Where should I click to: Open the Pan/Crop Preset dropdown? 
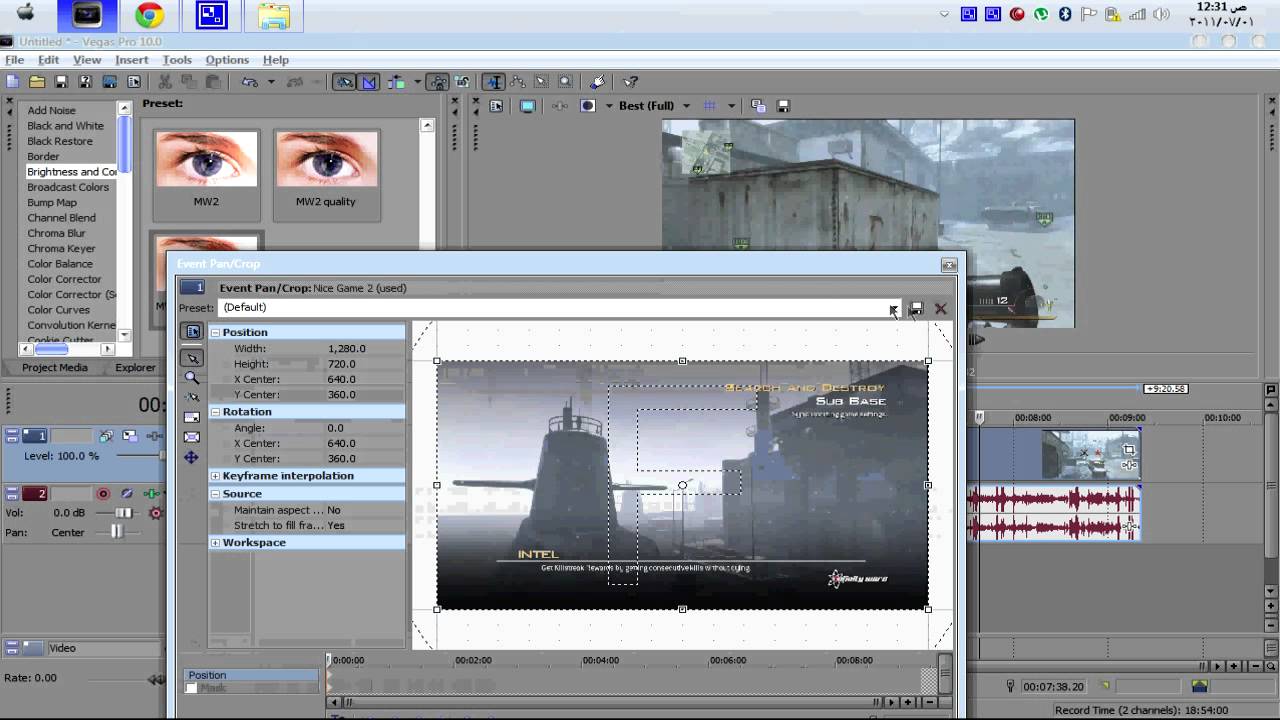[x=894, y=308]
